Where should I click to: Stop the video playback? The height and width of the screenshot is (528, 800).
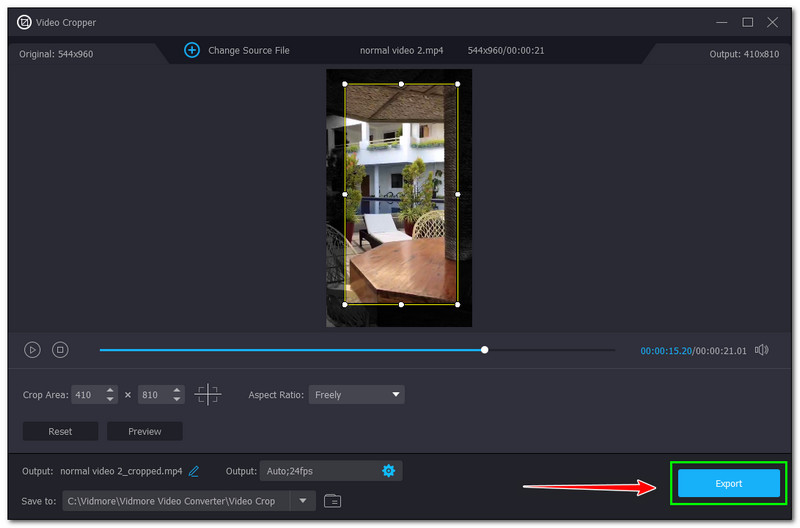(x=60, y=350)
